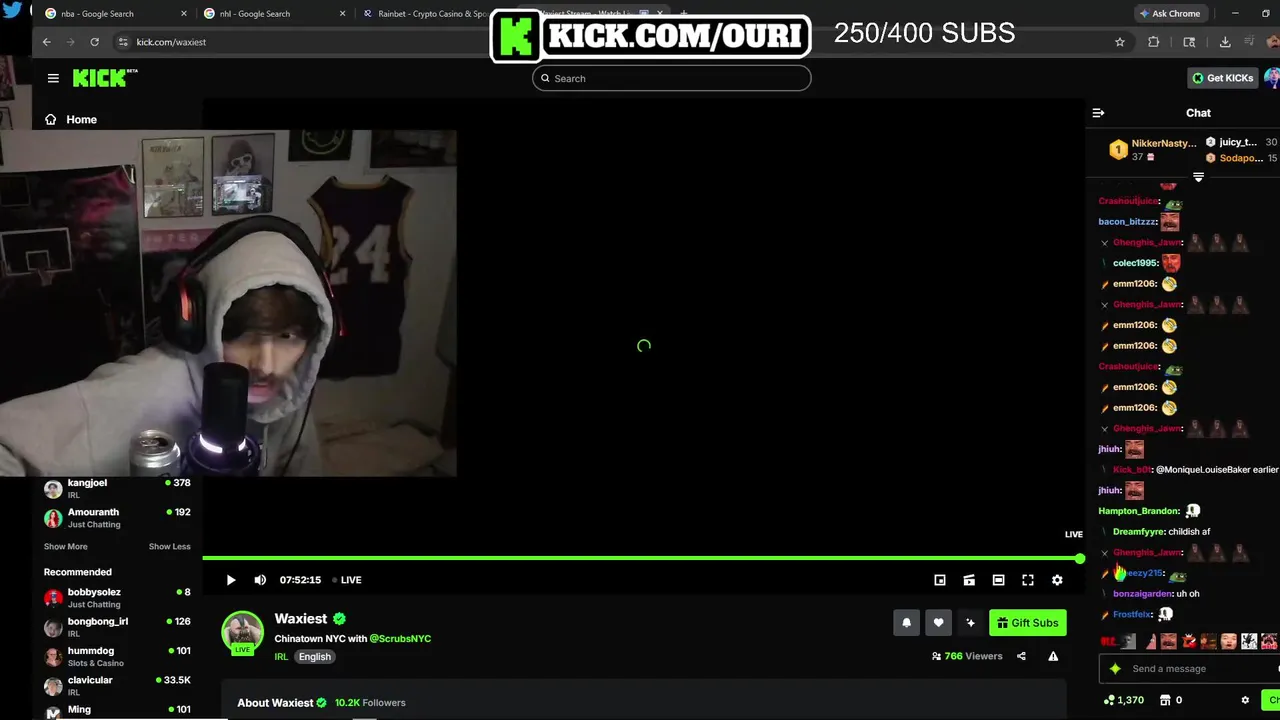Viewport: 1280px width, 720px height.
Task: Open the clip creation icon
Action: [969, 580]
